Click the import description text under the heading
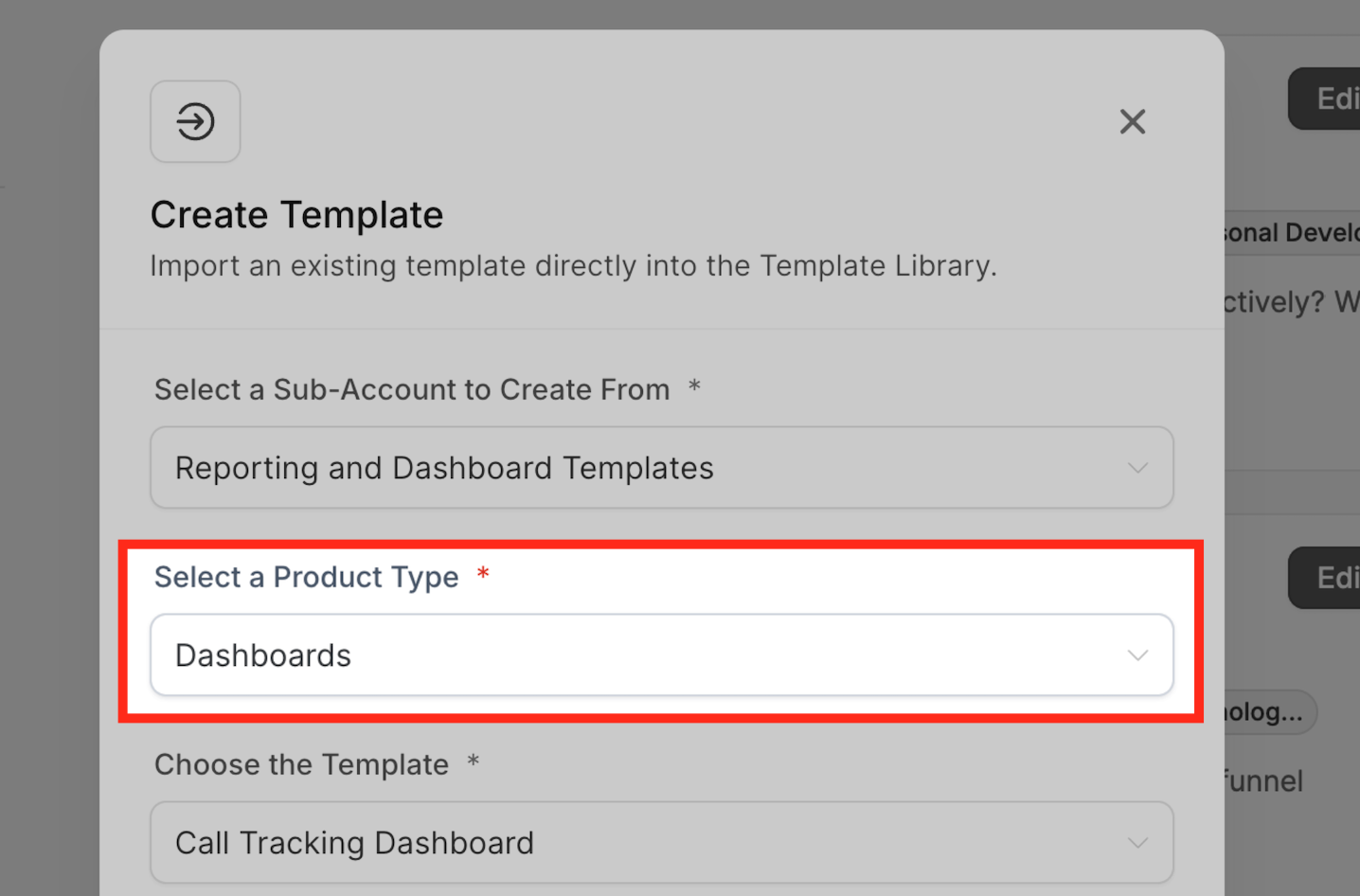The image size is (1360, 896). click(573, 266)
